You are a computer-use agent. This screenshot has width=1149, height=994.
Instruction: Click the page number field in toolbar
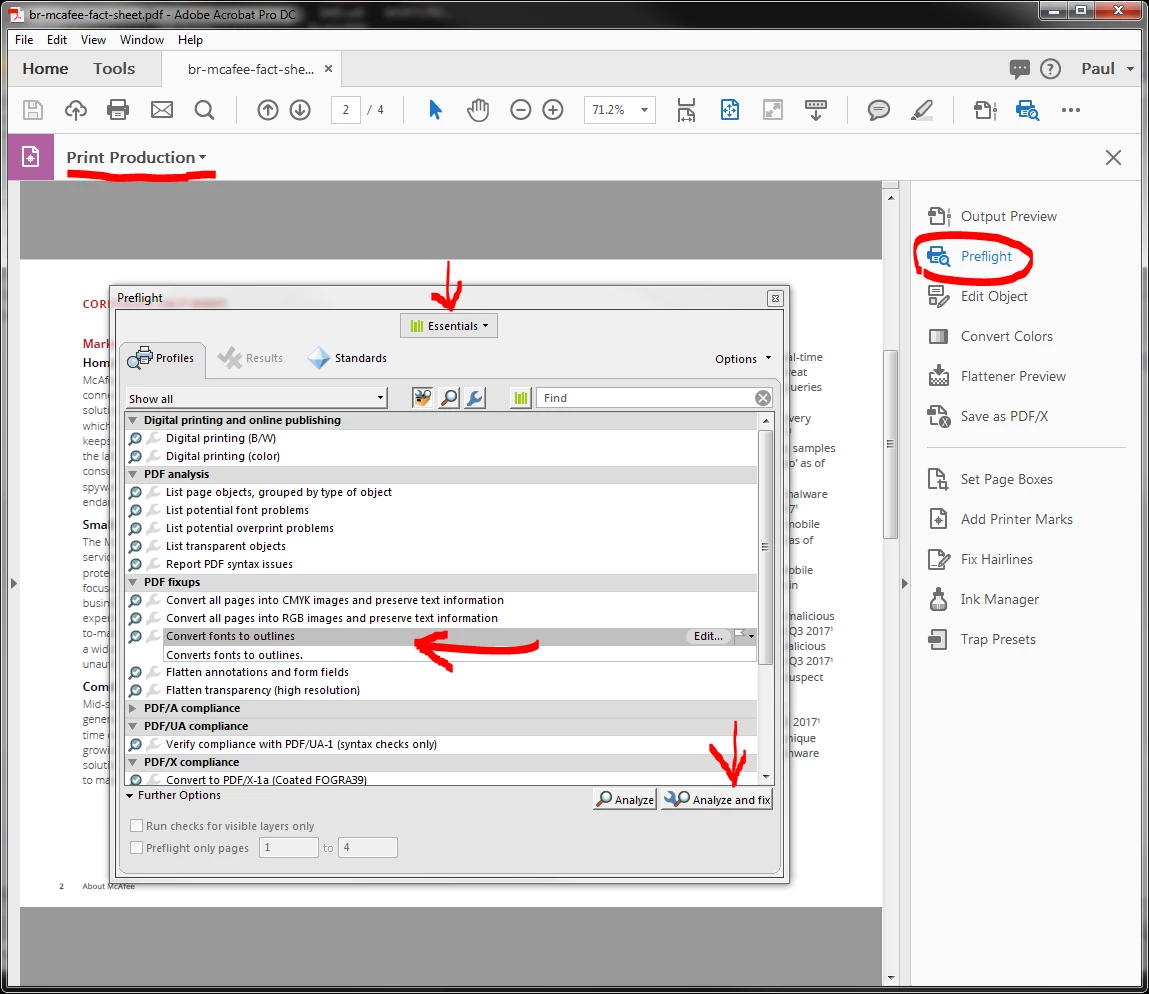(x=346, y=110)
